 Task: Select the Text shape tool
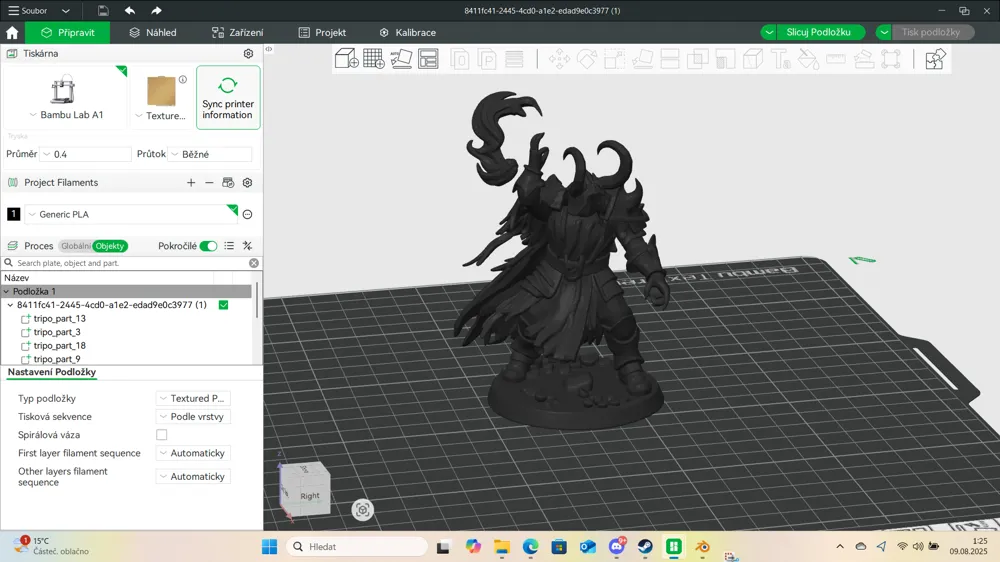tap(781, 59)
